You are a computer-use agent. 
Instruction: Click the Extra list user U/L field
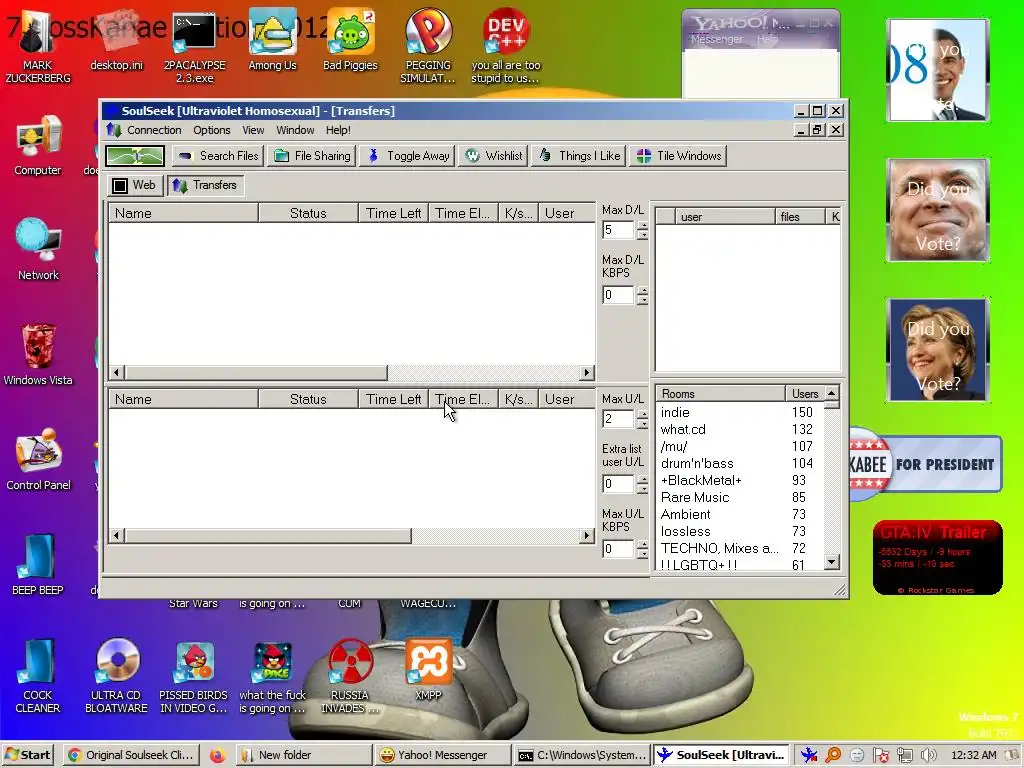(618, 484)
